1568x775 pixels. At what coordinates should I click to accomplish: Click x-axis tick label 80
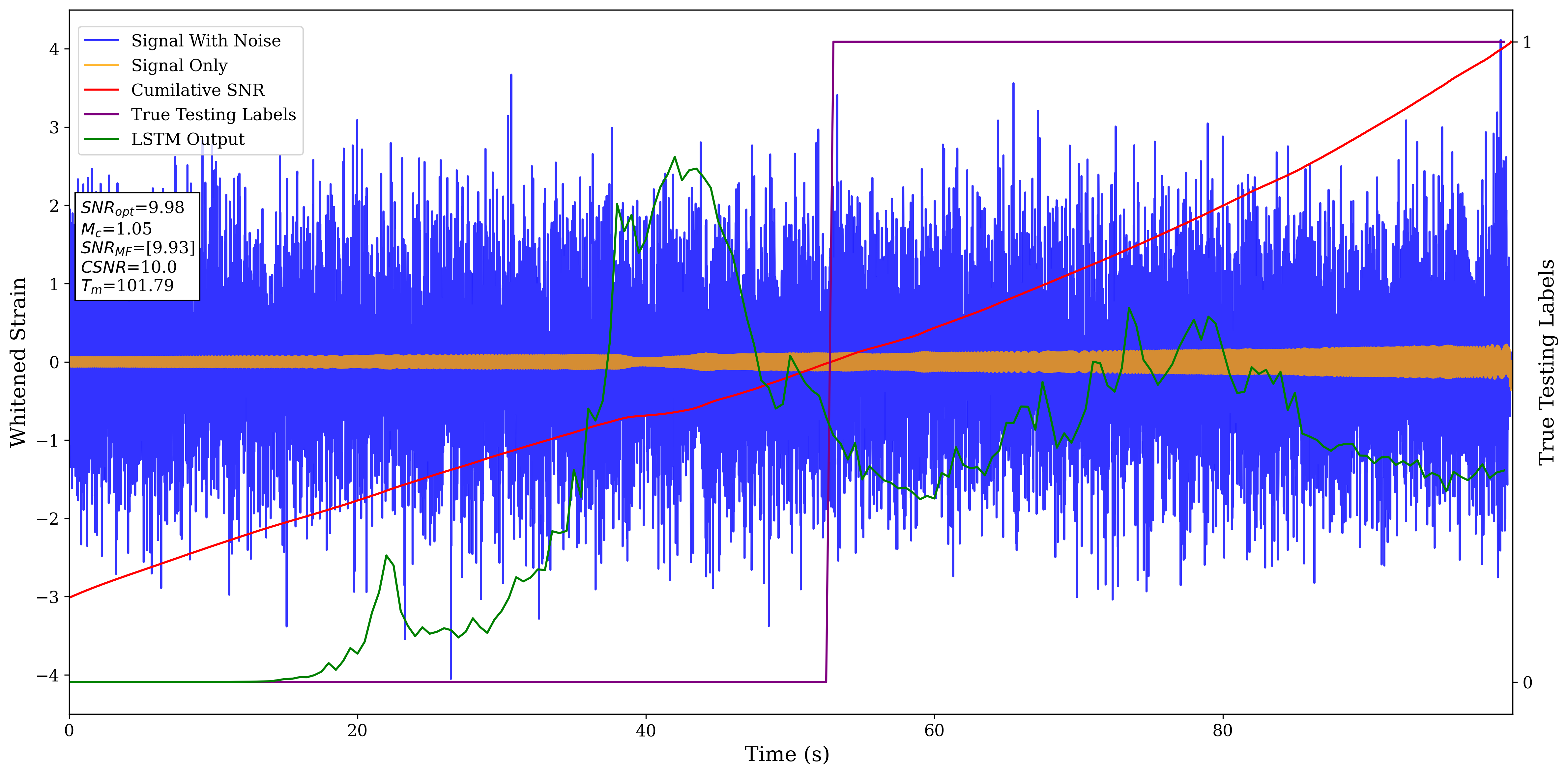1222,730
